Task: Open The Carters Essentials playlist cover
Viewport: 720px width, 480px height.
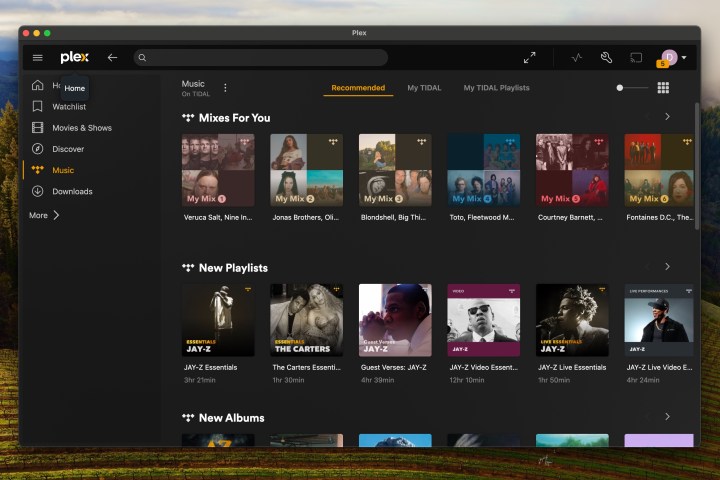Action: pos(306,320)
